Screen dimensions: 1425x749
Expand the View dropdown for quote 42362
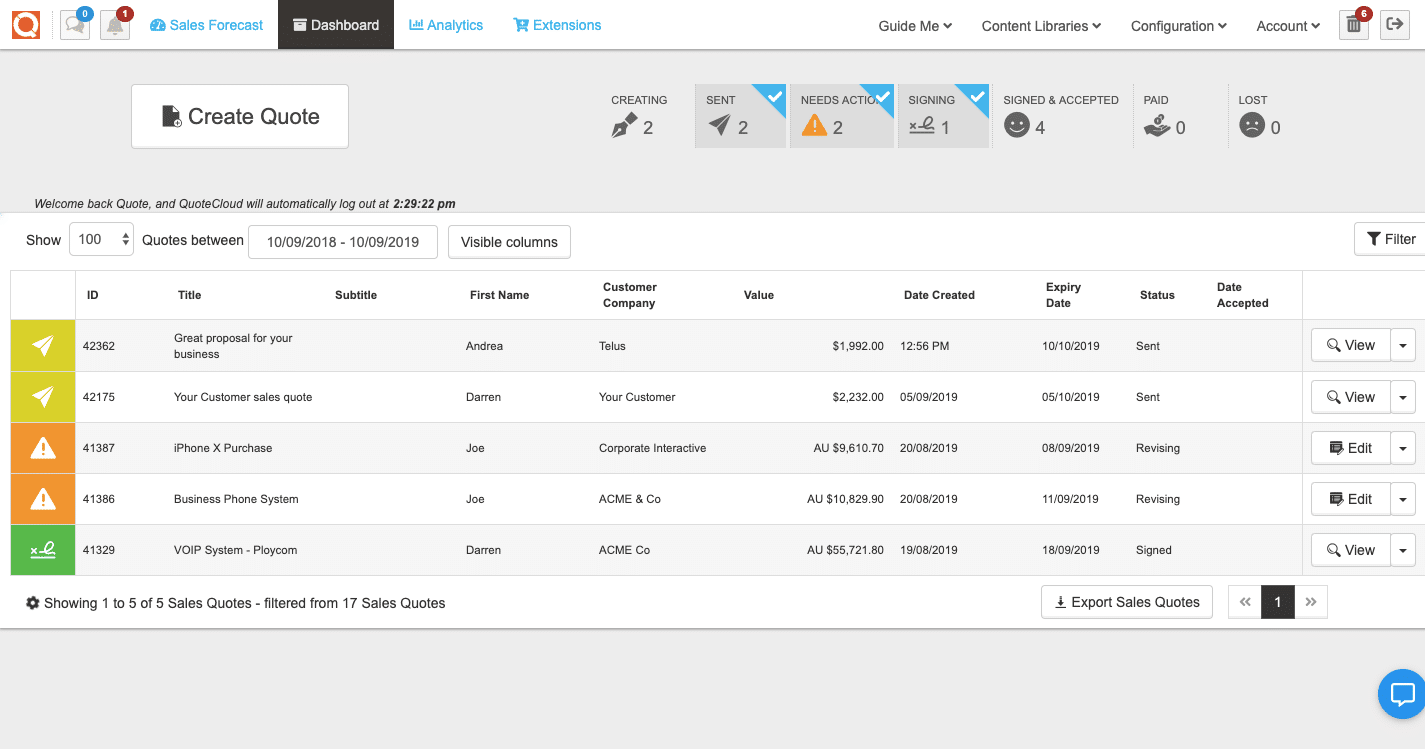[1403, 345]
